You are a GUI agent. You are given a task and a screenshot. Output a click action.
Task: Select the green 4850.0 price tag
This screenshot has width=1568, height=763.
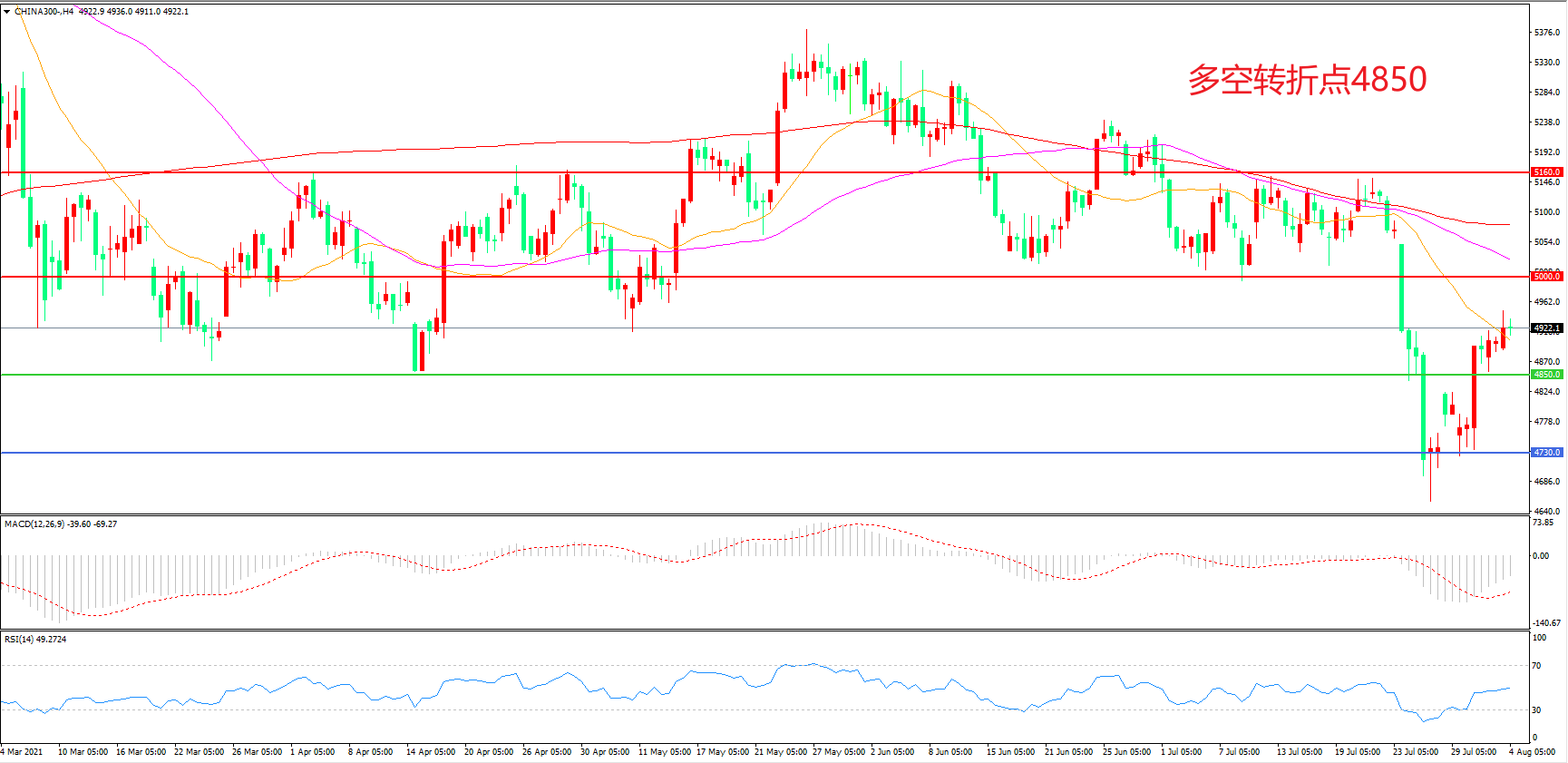[x=1546, y=375]
